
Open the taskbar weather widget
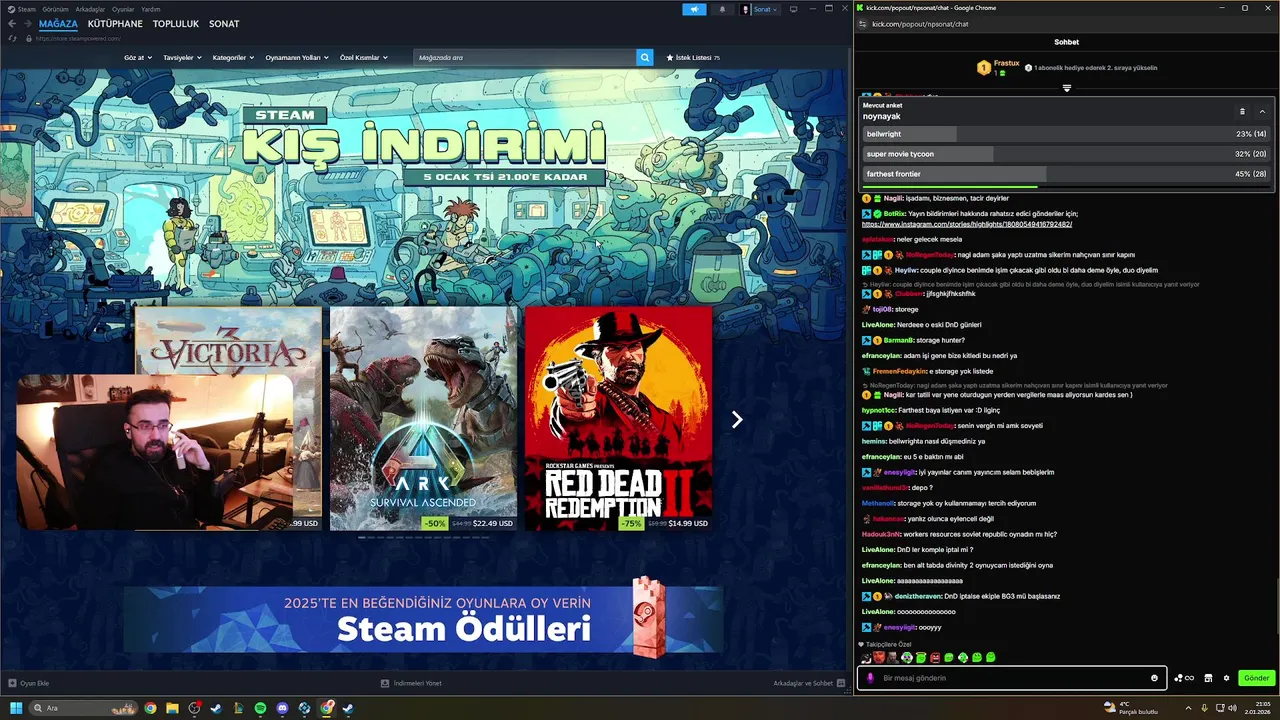1130,708
